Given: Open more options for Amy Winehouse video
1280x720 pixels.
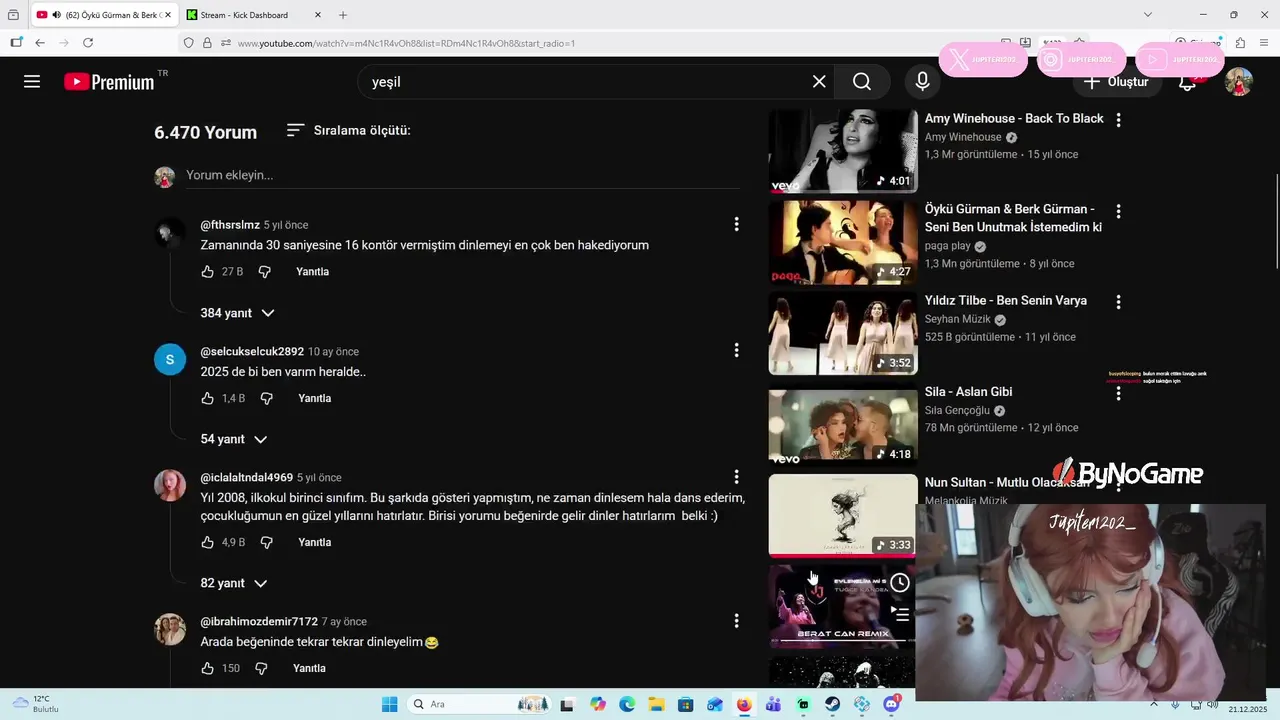Looking at the screenshot, I should point(1118,120).
